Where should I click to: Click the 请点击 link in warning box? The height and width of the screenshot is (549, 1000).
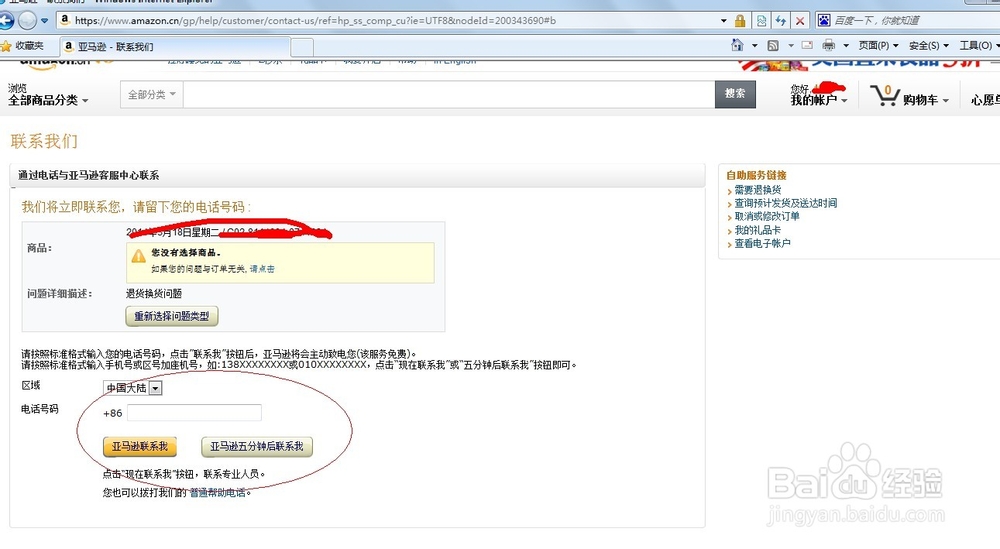[261, 269]
